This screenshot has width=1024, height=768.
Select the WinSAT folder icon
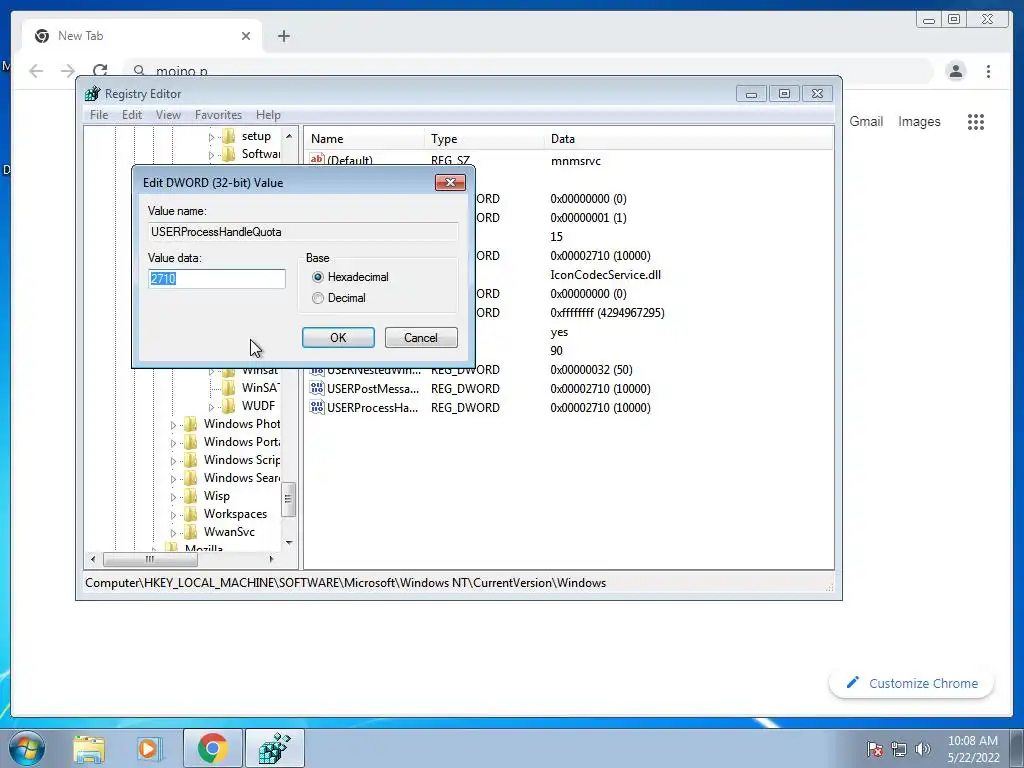229,388
